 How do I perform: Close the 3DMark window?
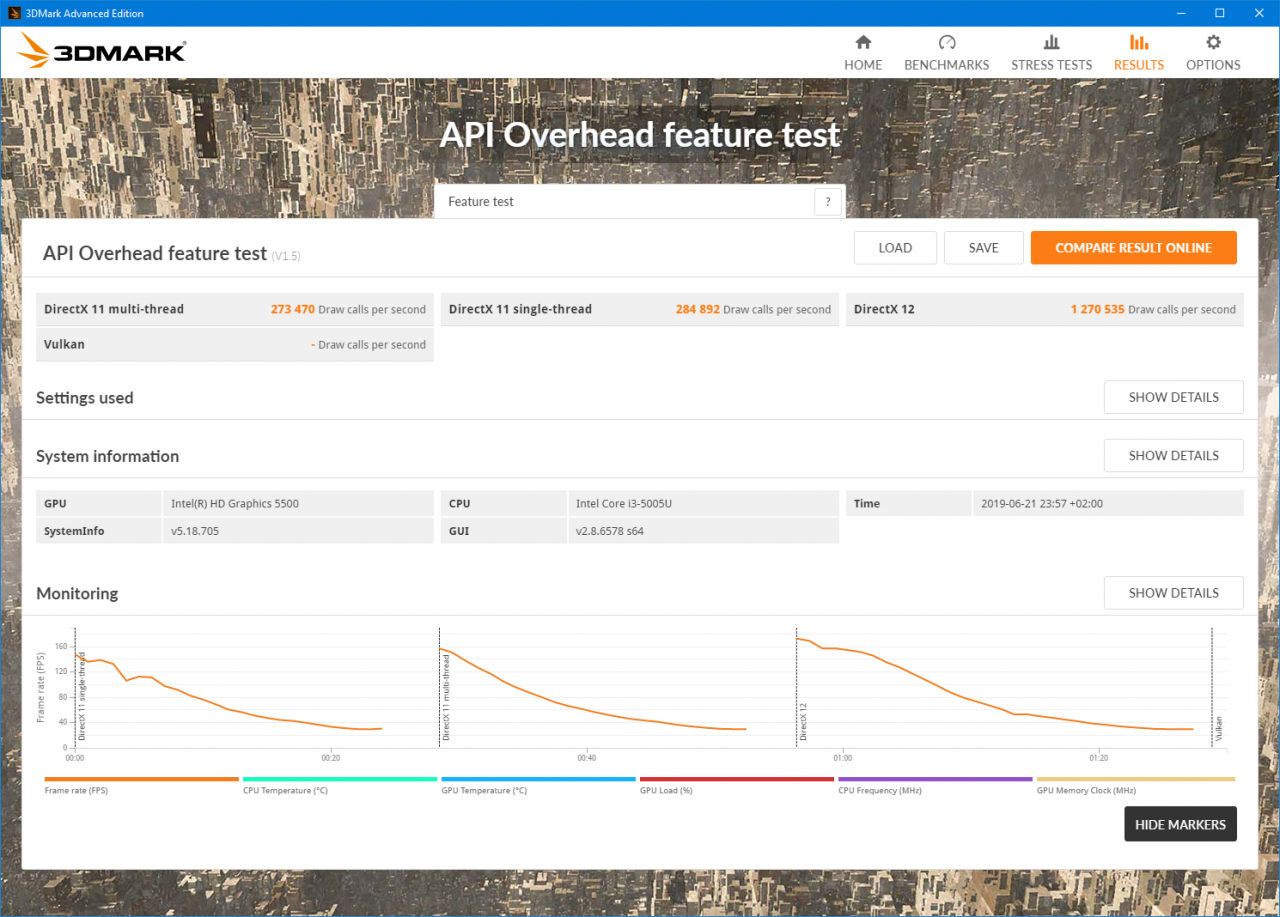[x=1259, y=13]
